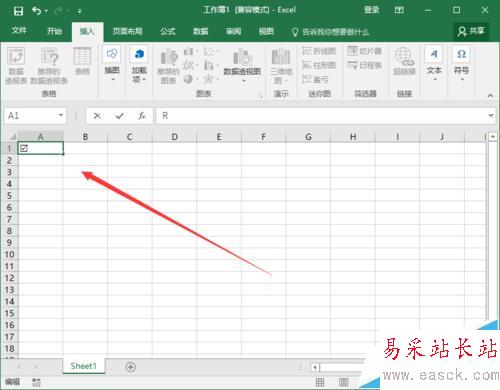Open the Name Box dropdown arrow

pos(61,115)
